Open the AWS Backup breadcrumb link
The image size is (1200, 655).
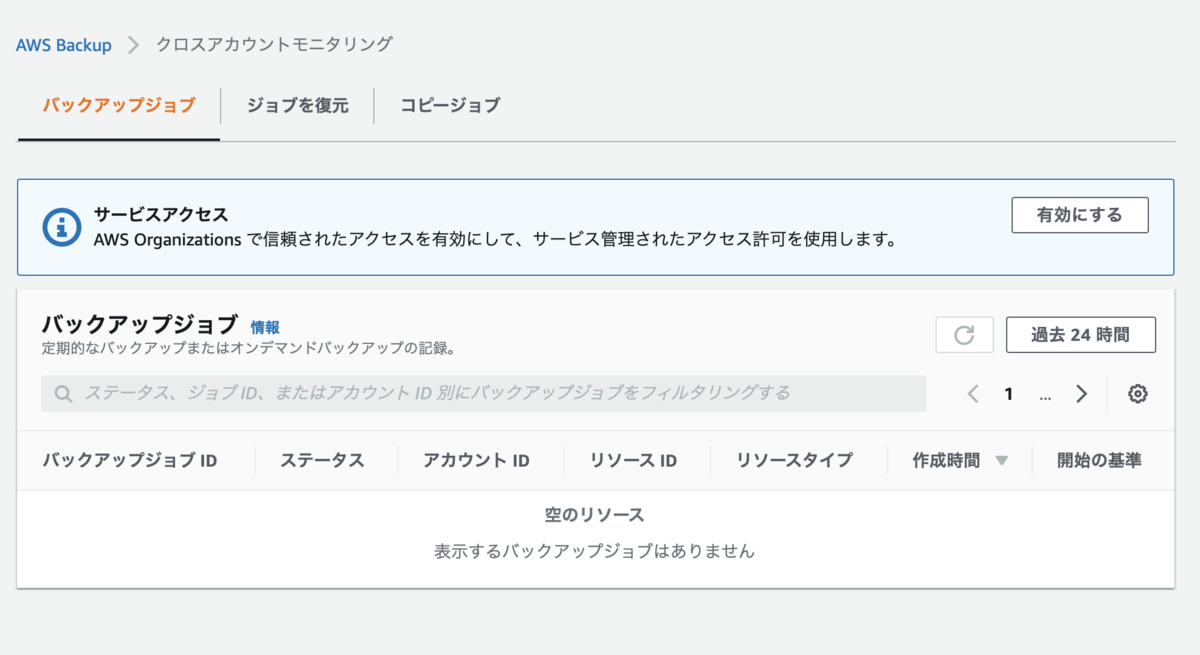64,45
